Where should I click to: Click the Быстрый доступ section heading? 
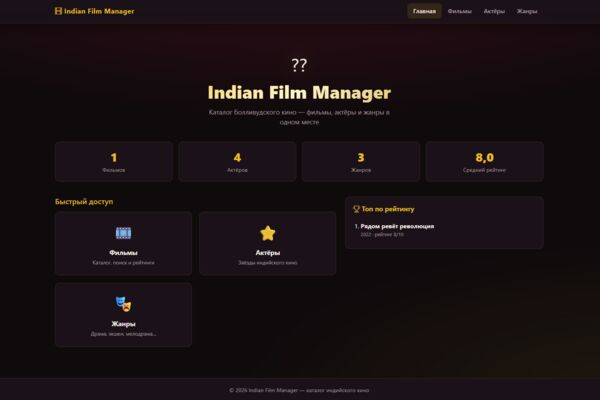[84, 202]
